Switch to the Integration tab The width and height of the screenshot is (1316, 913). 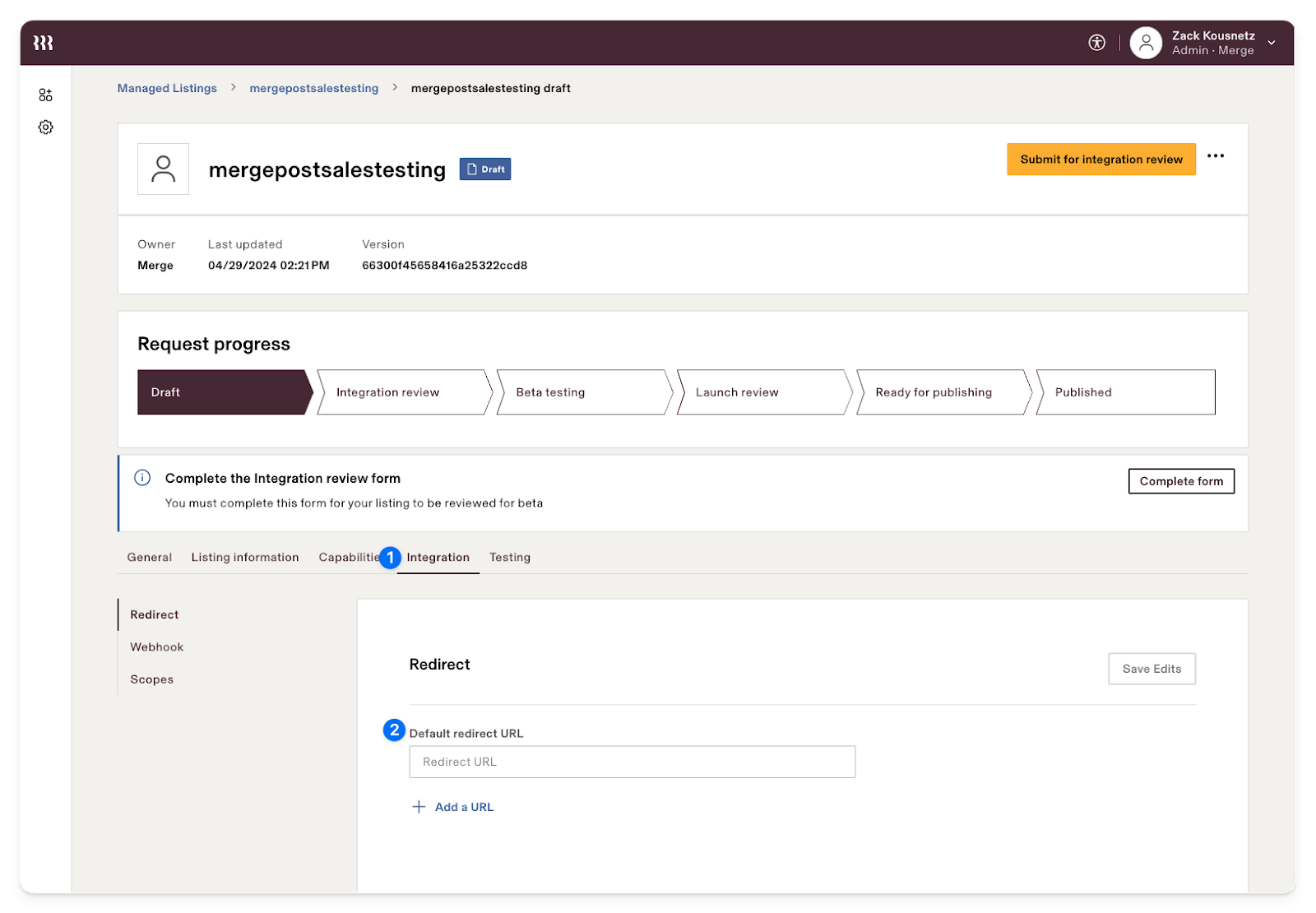(x=438, y=558)
